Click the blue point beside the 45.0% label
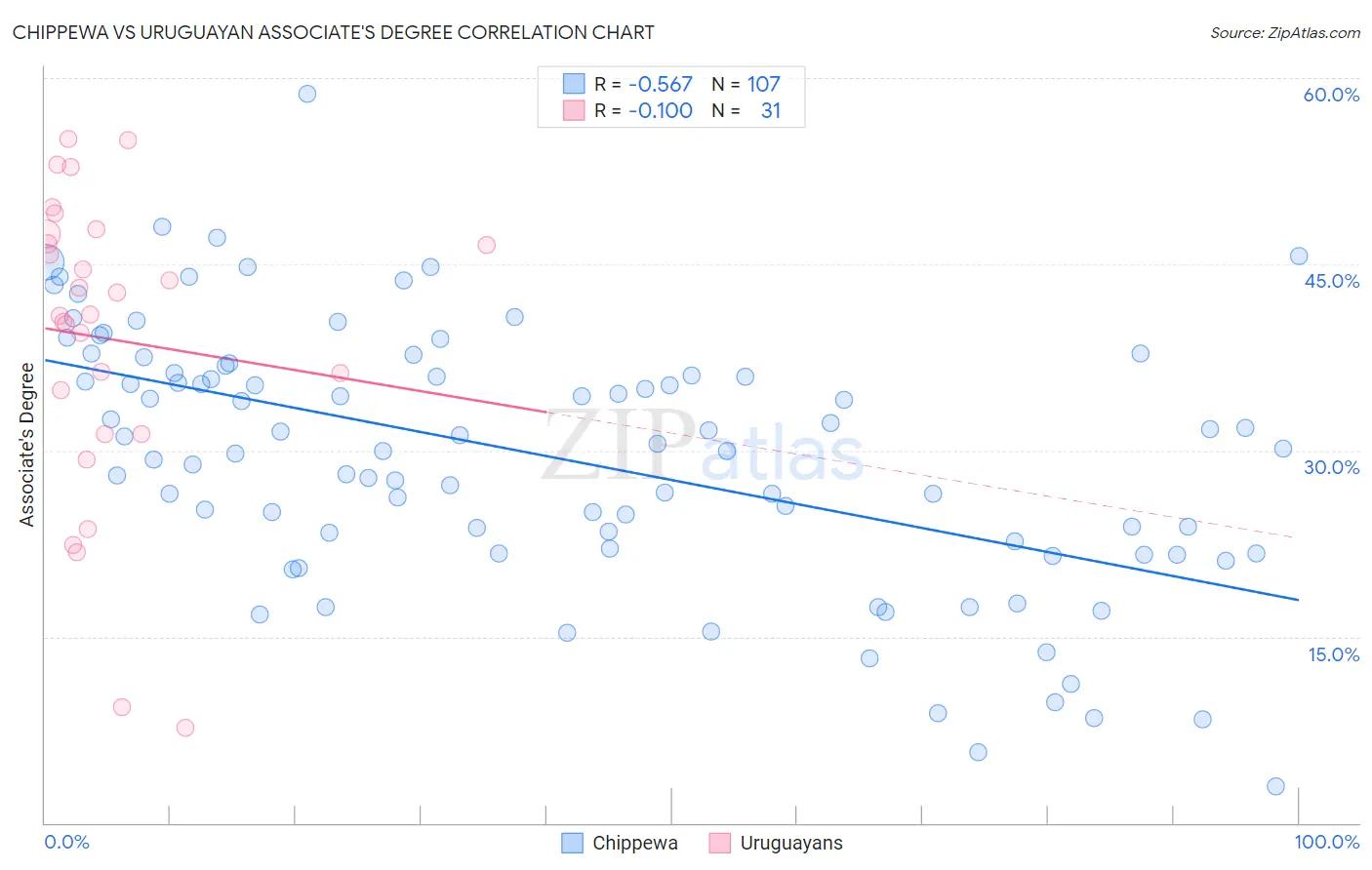The height and width of the screenshot is (870, 1372). point(1299,257)
